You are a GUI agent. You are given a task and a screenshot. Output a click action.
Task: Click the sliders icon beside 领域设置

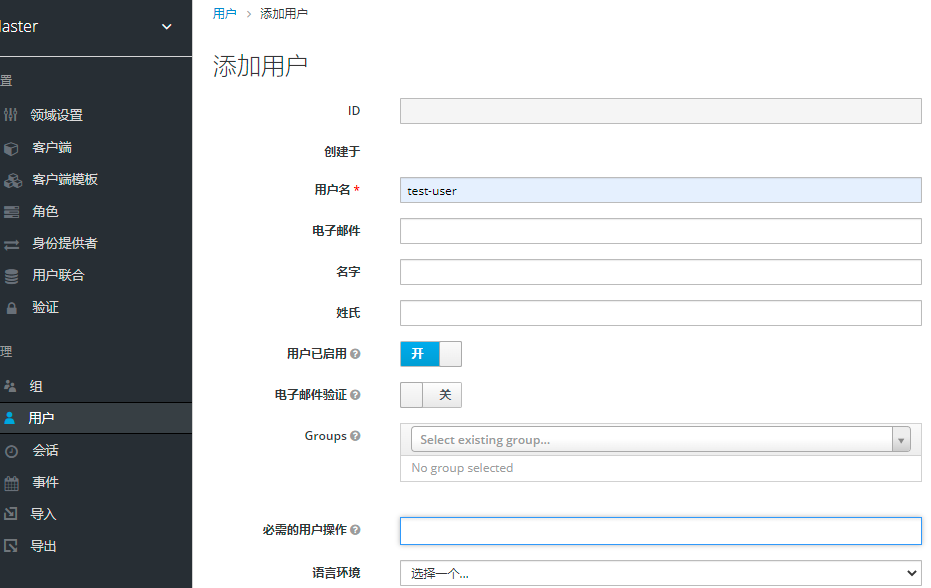tap(12, 115)
